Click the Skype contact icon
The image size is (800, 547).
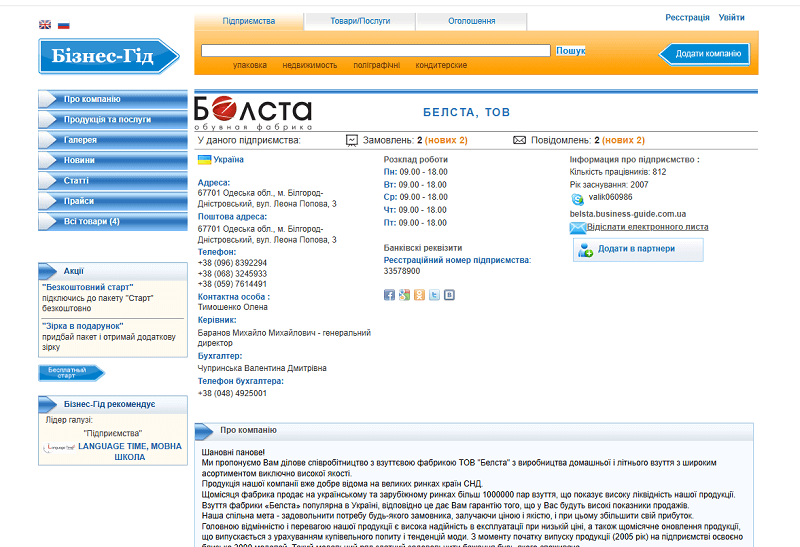[577, 199]
